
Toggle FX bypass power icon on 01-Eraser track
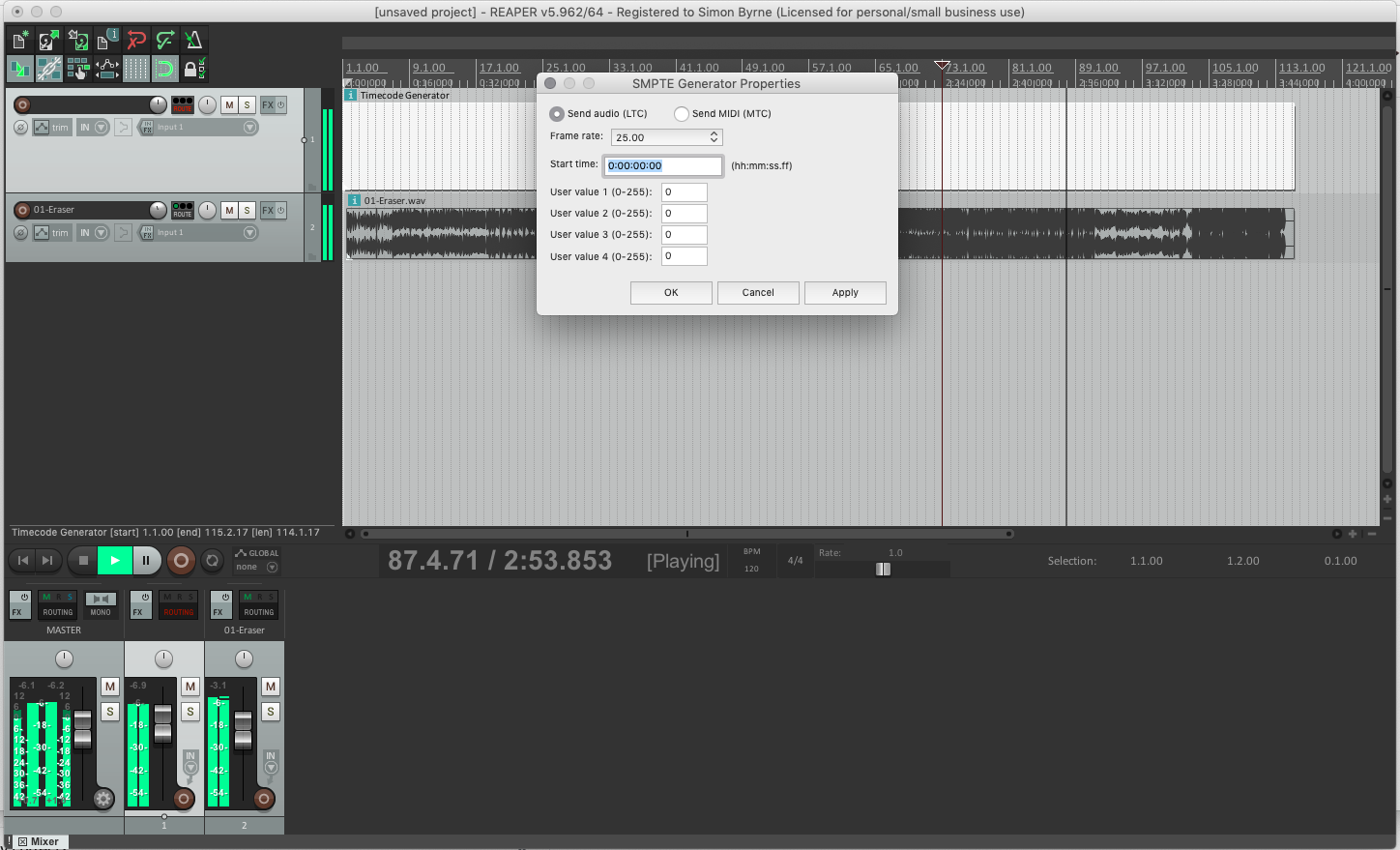click(x=281, y=210)
